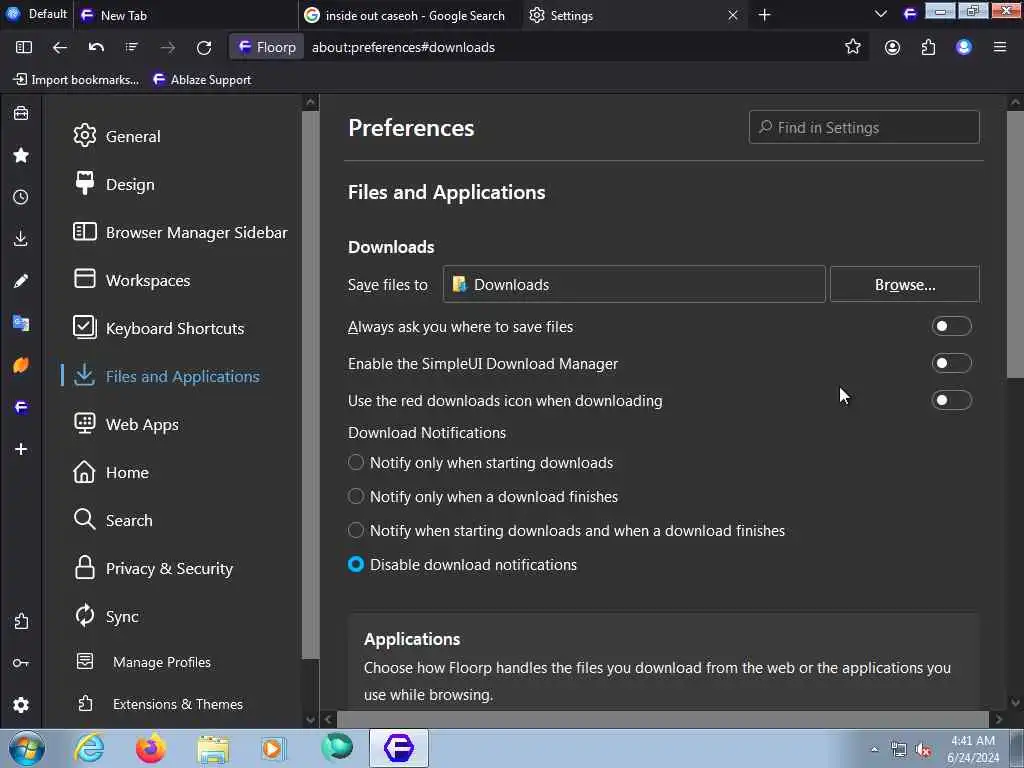The image size is (1024, 768).
Task: Switch to the New Tab tab
Action: click(x=186, y=15)
